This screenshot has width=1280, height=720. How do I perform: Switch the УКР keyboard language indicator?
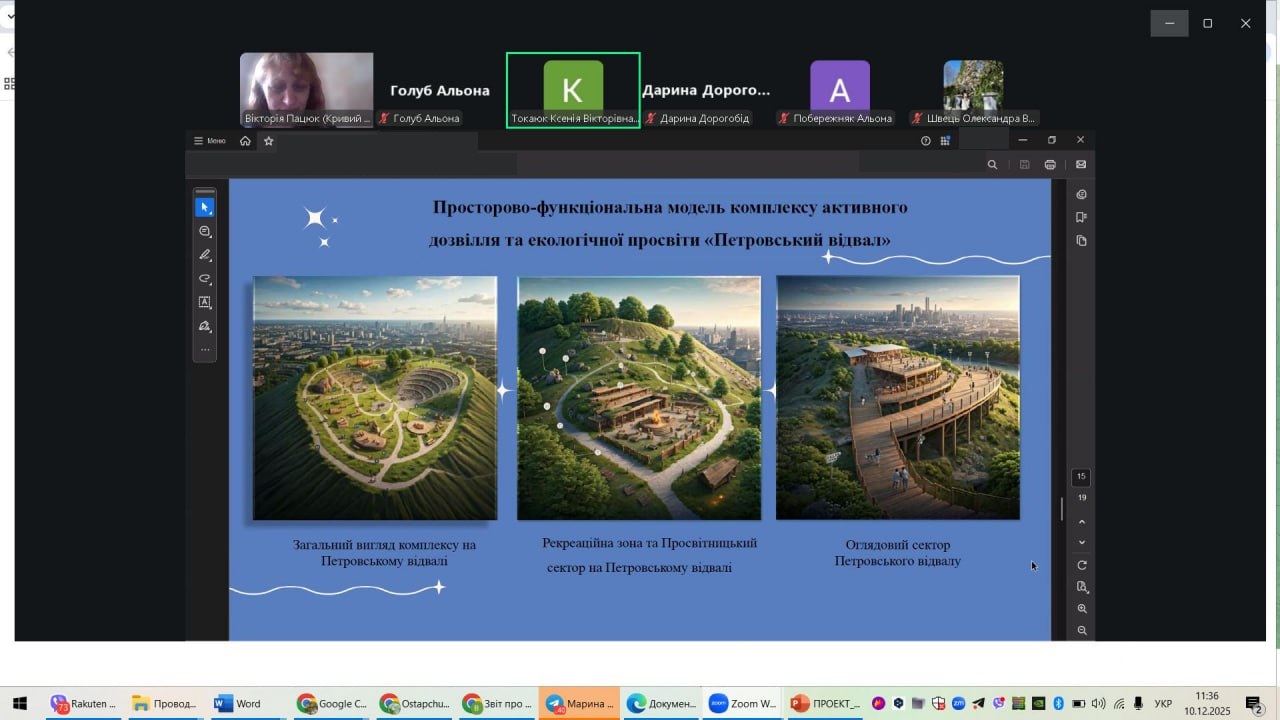coord(1163,704)
